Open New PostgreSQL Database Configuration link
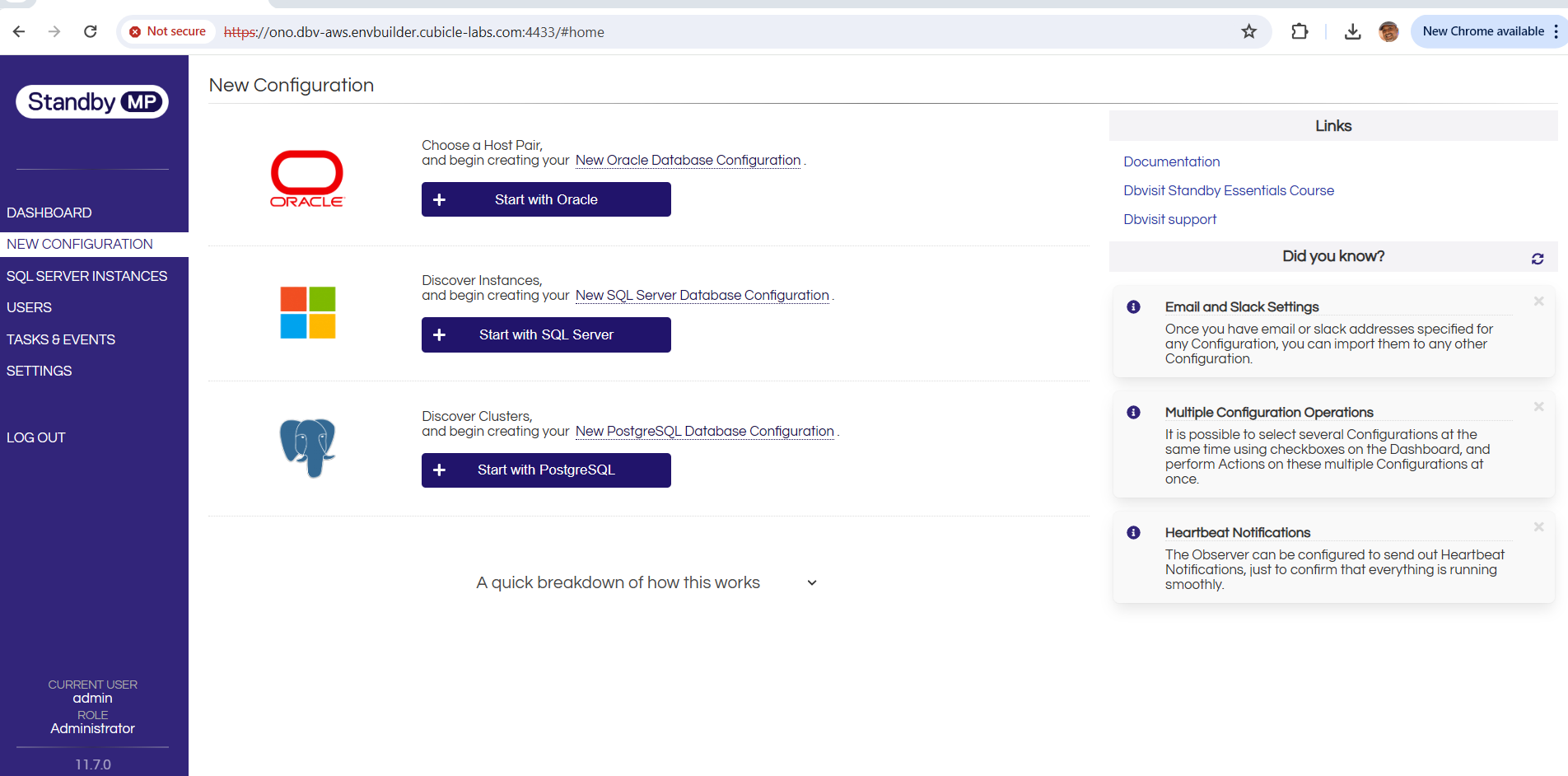The height and width of the screenshot is (776, 1568). pyautogui.click(x=705, y=431)
